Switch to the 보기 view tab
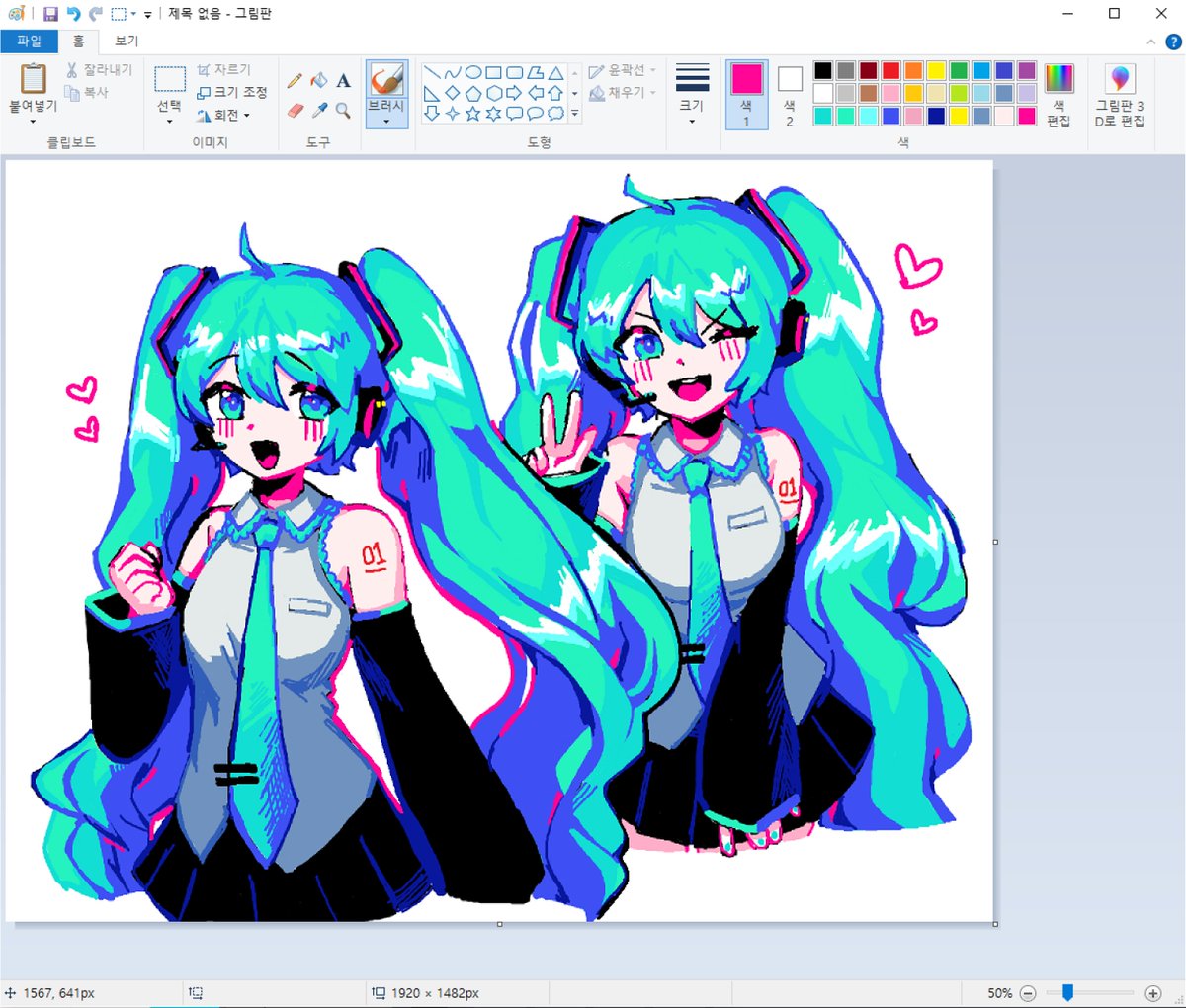Image resolution: width=1186 pixels, height=1008 pixels. (127, 42)
